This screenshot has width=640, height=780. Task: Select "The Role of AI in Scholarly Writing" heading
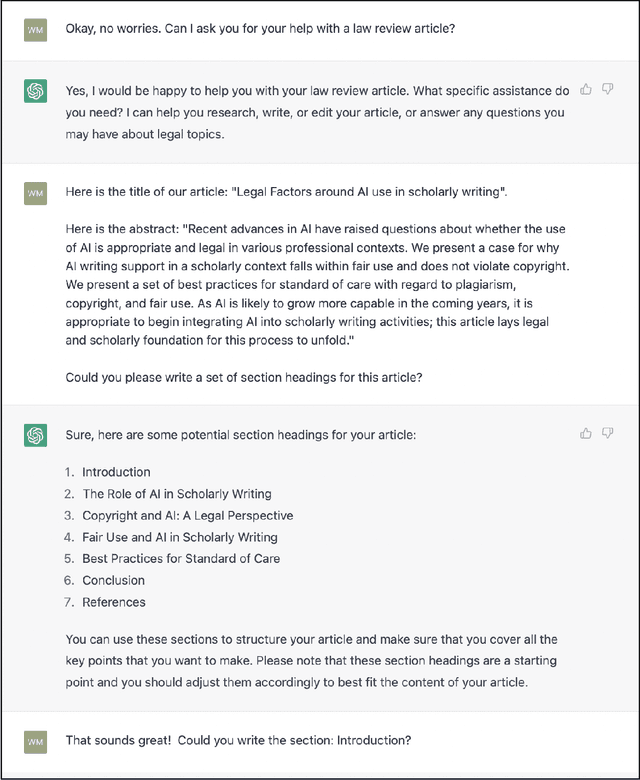click(x=176, y=494)
